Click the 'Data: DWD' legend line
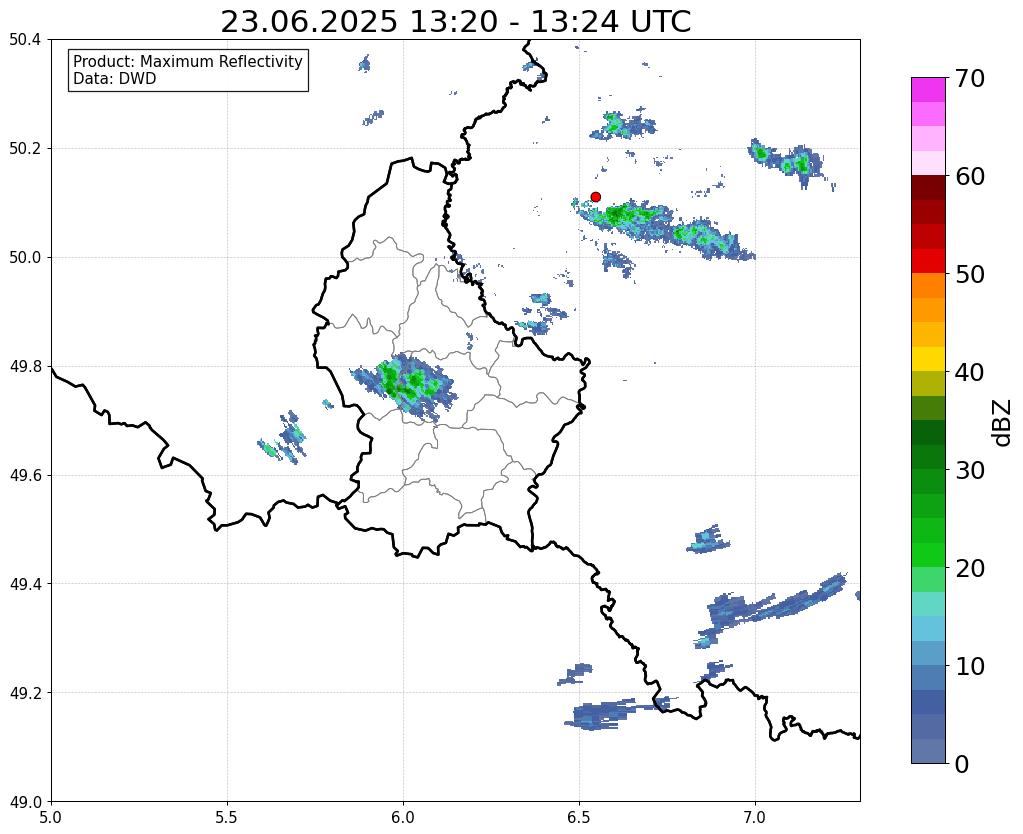This screenshot has width=1023, height=834. [x=115, y=79]
